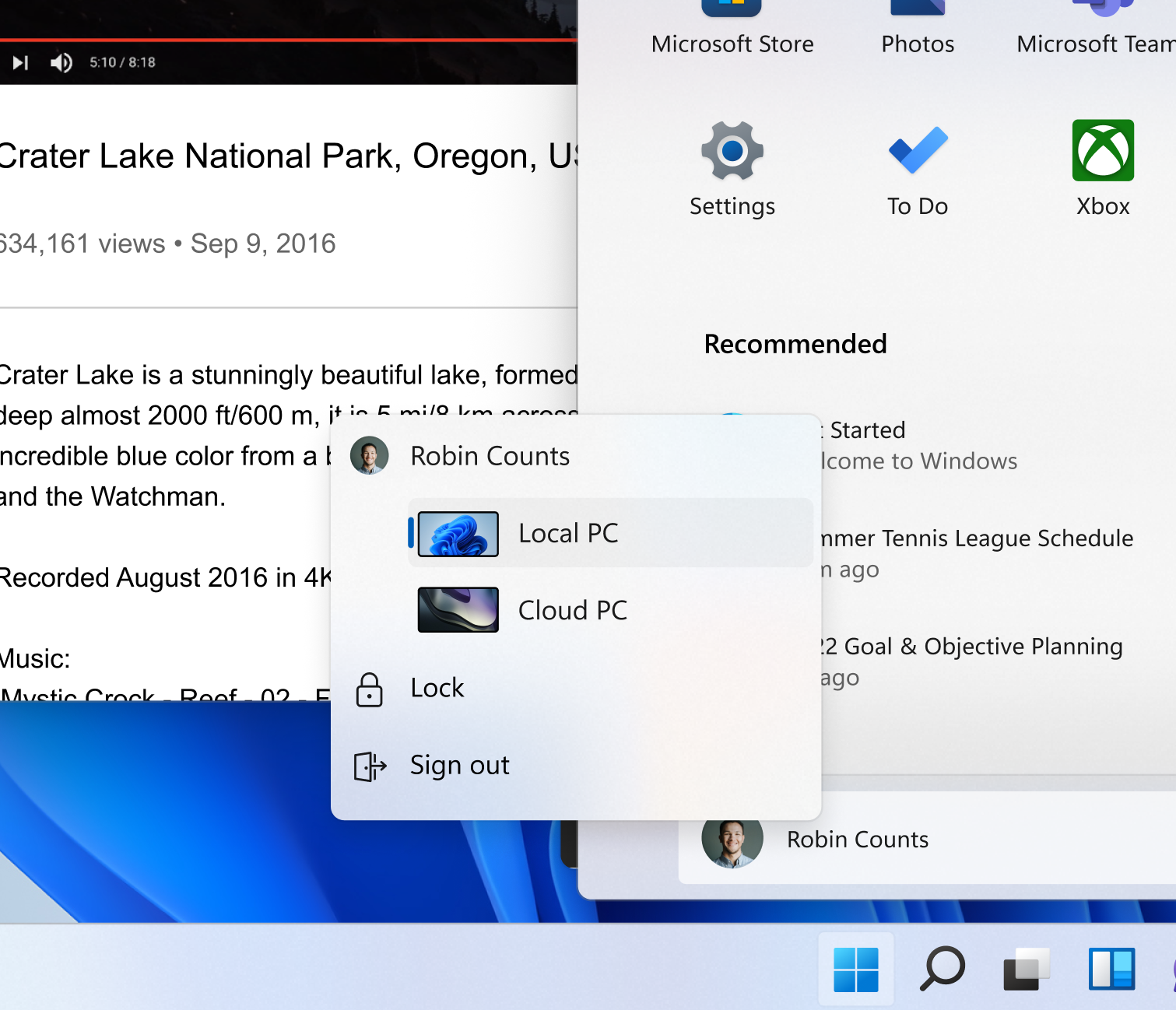Click the 'Music:' line in the description
Image resolution: width=1176 pixels, height=1010 pixels.
coord(35,659)
